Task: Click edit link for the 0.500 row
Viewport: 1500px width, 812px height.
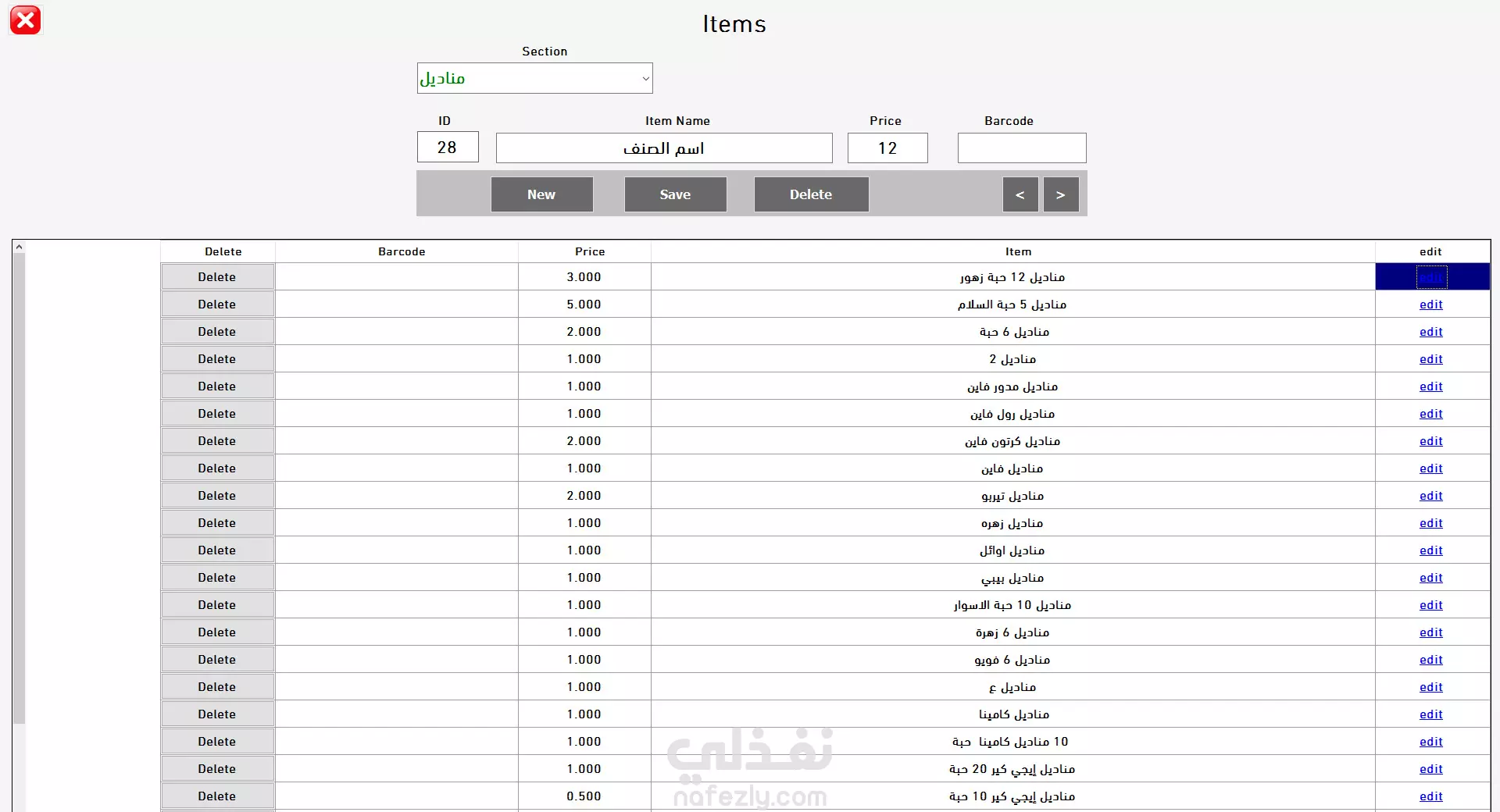Action: point(1431,796)
